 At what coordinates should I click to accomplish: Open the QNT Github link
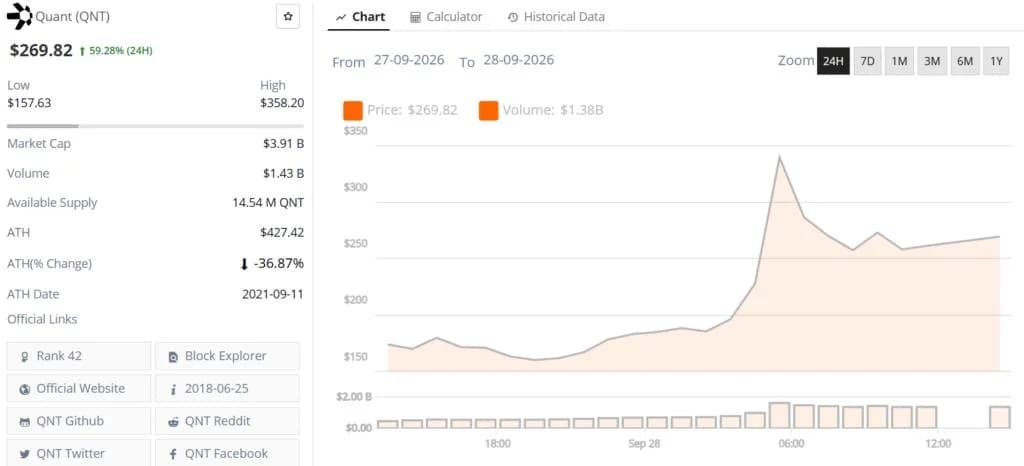point(79,421)
